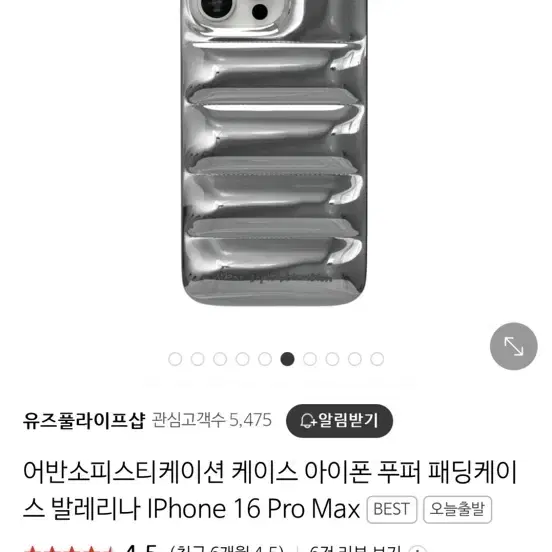
Task: Open the 유즈풀라이프샵 store page
Action: pyautogui.click(x=84, y=420)
